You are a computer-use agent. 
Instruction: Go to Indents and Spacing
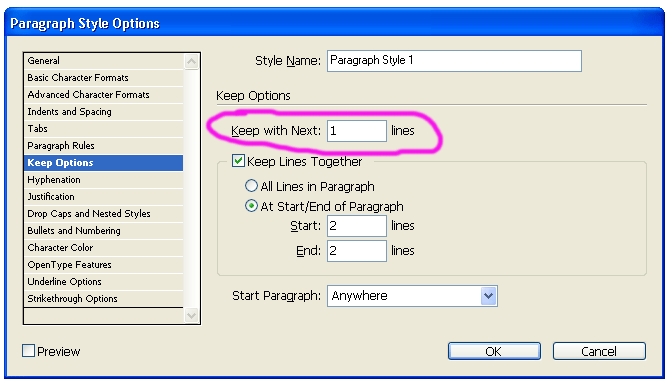[104, 112]
